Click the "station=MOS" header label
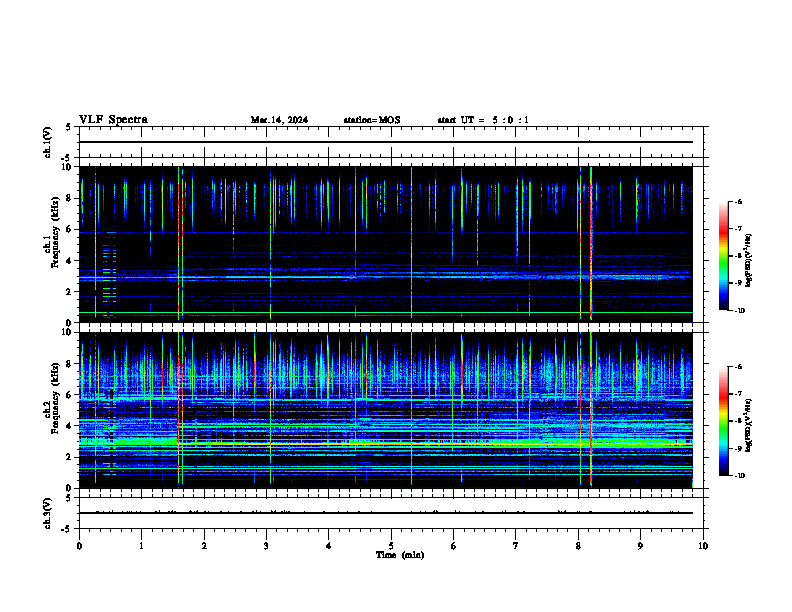 tap(372, 120)
